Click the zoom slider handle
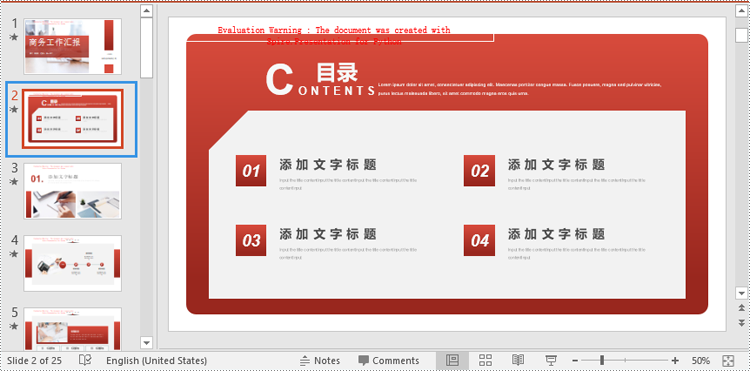The height and width of the screenshot is (371, 750). 602,360
